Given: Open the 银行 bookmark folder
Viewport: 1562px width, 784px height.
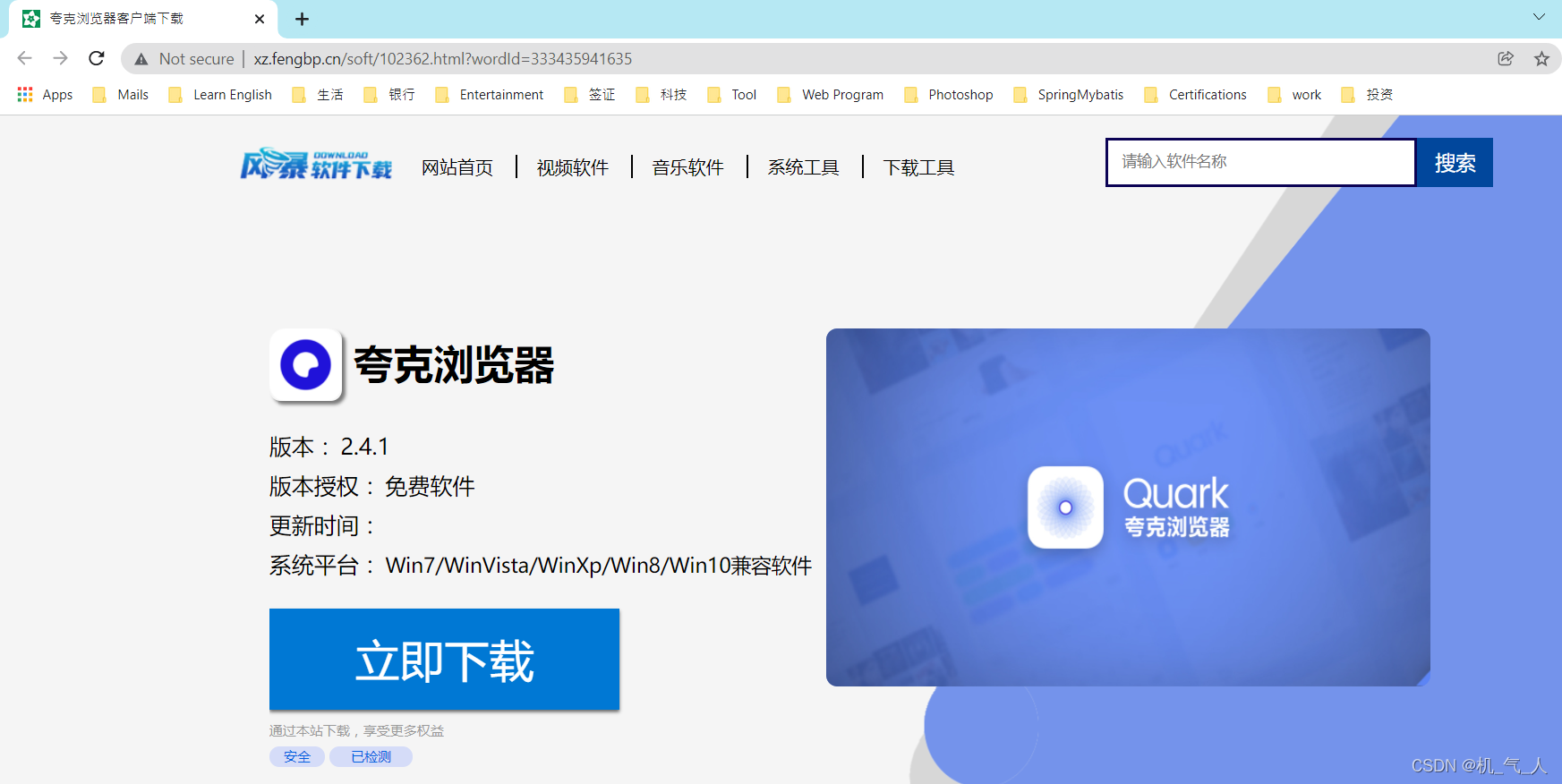Looking at the screenshot, I should (389, 95).
